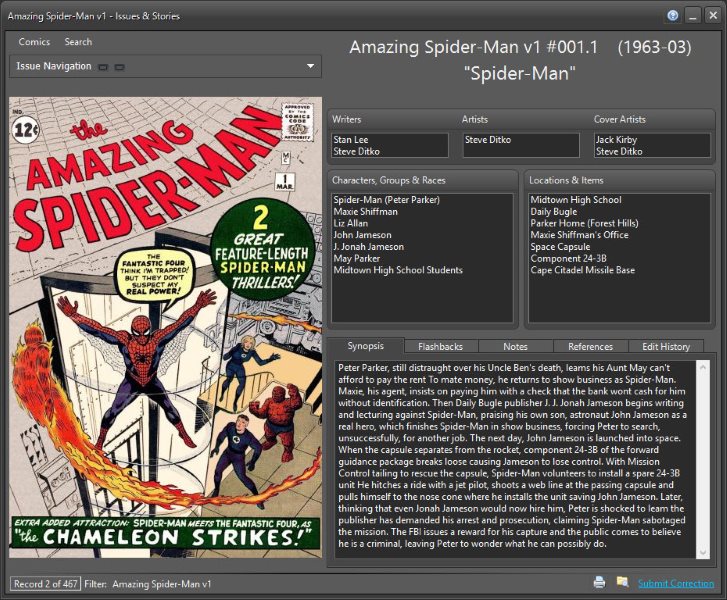Viewport: 727px width, 600px height.
Task: Select Midtown High School location
Action: click(x=576, y=200)
